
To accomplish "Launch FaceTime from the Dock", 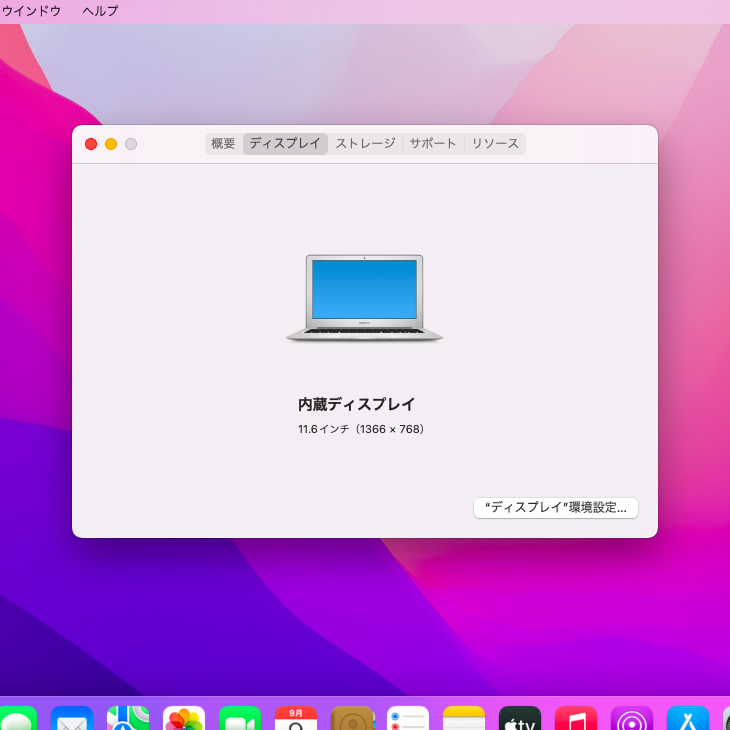I will click(240, 718).
